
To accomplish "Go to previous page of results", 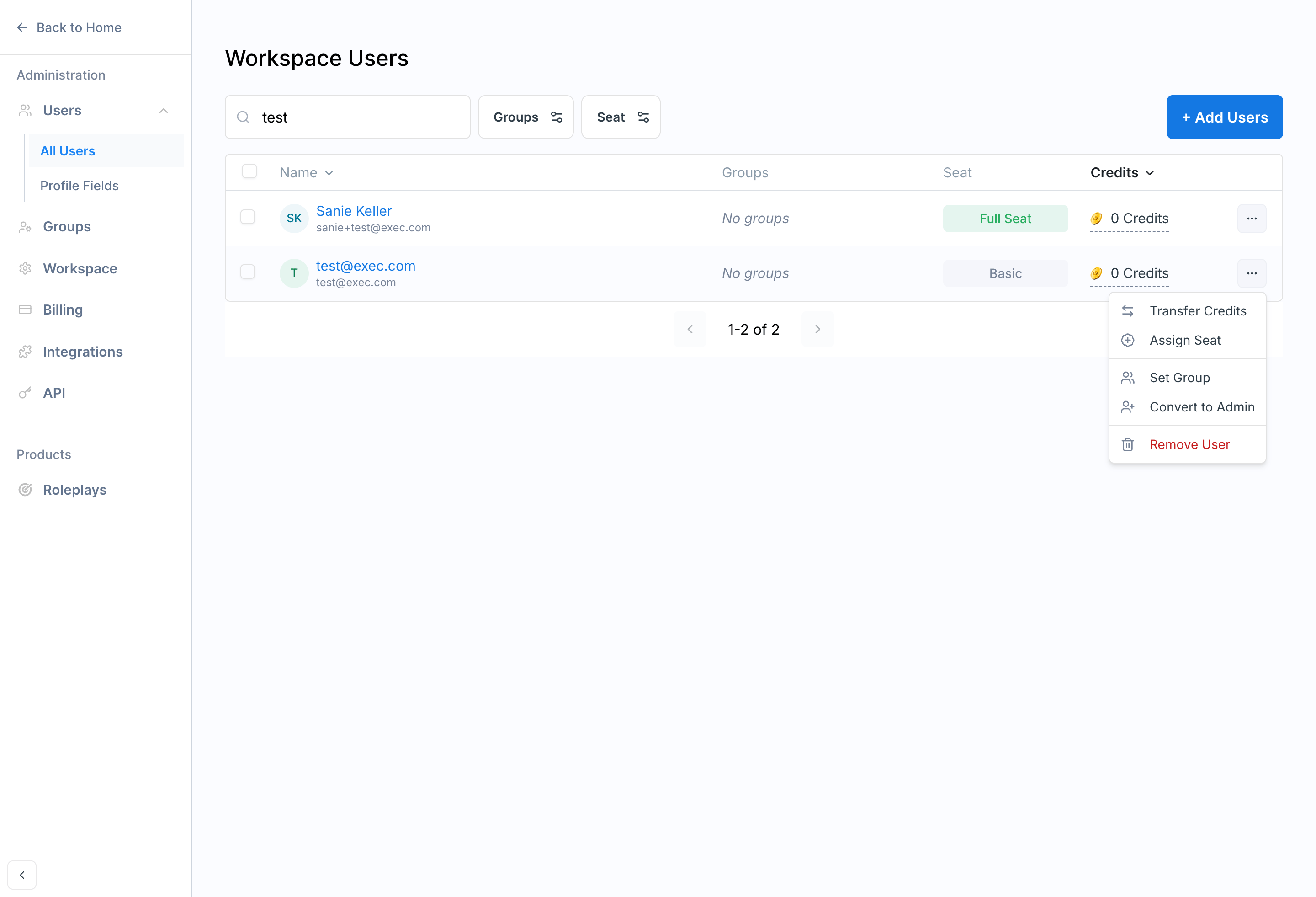I will point(690,329).
